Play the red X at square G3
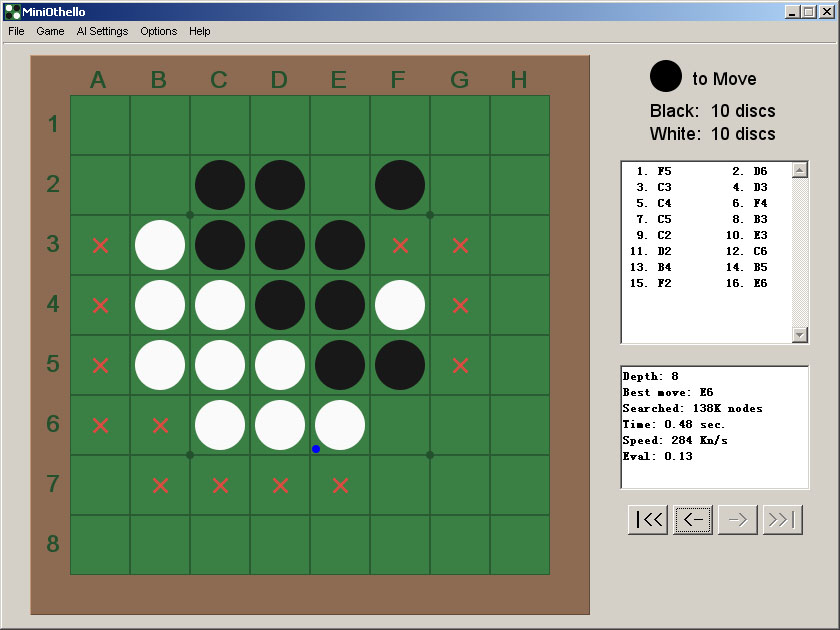 460,245
